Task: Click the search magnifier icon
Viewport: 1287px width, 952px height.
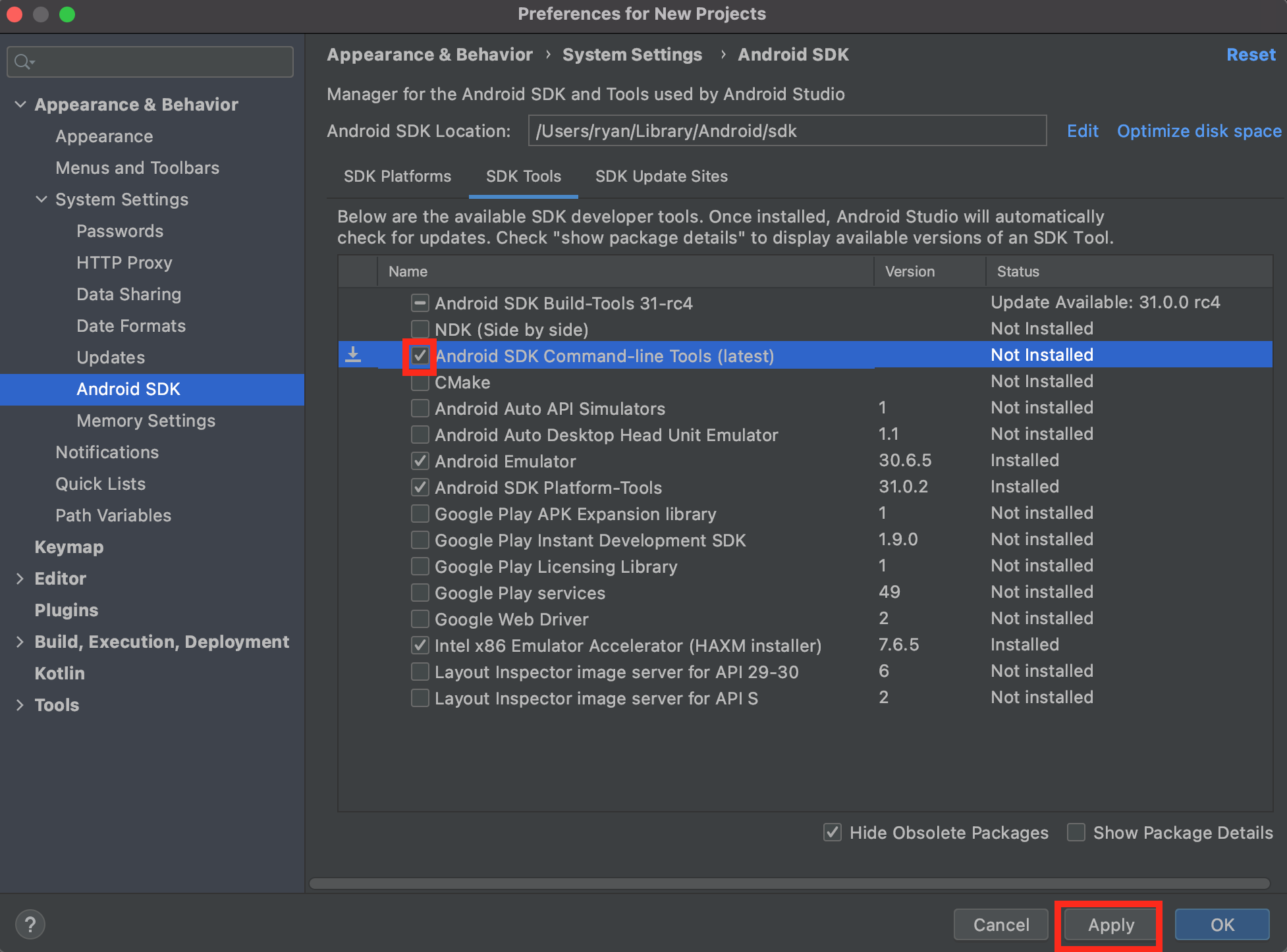Action: [x=23, y=62]
